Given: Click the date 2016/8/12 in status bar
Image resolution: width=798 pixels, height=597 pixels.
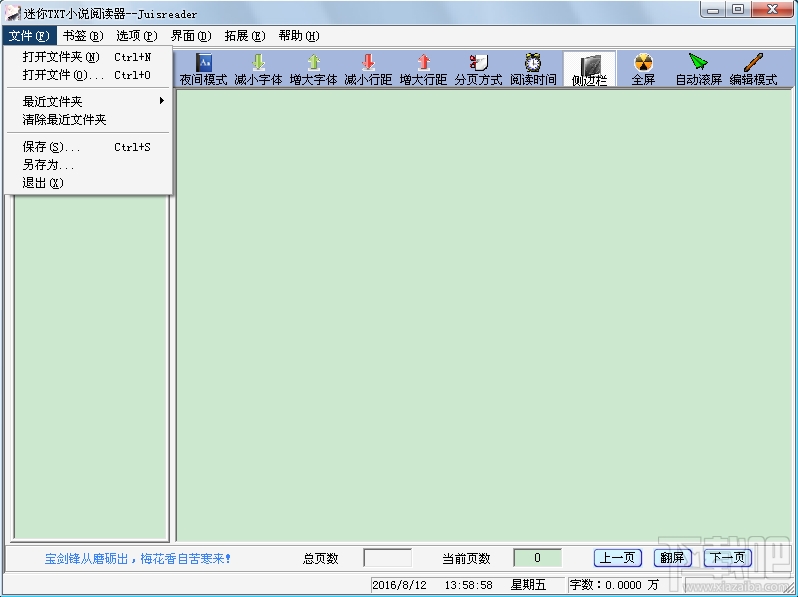Looking at the screenshot, I should click(x=400, y=585).
